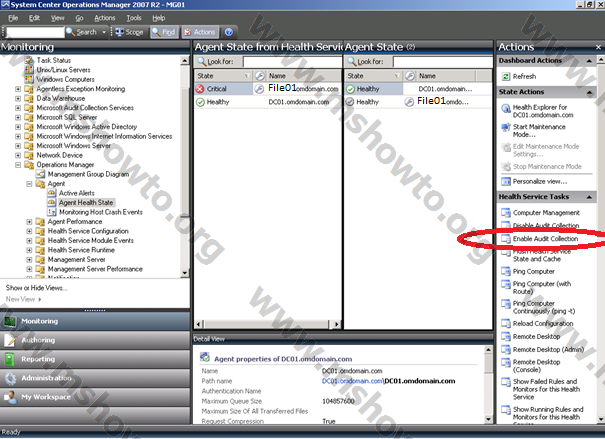Click the Search toolbar button
605x439 pixels.
(x=82, y=32)
